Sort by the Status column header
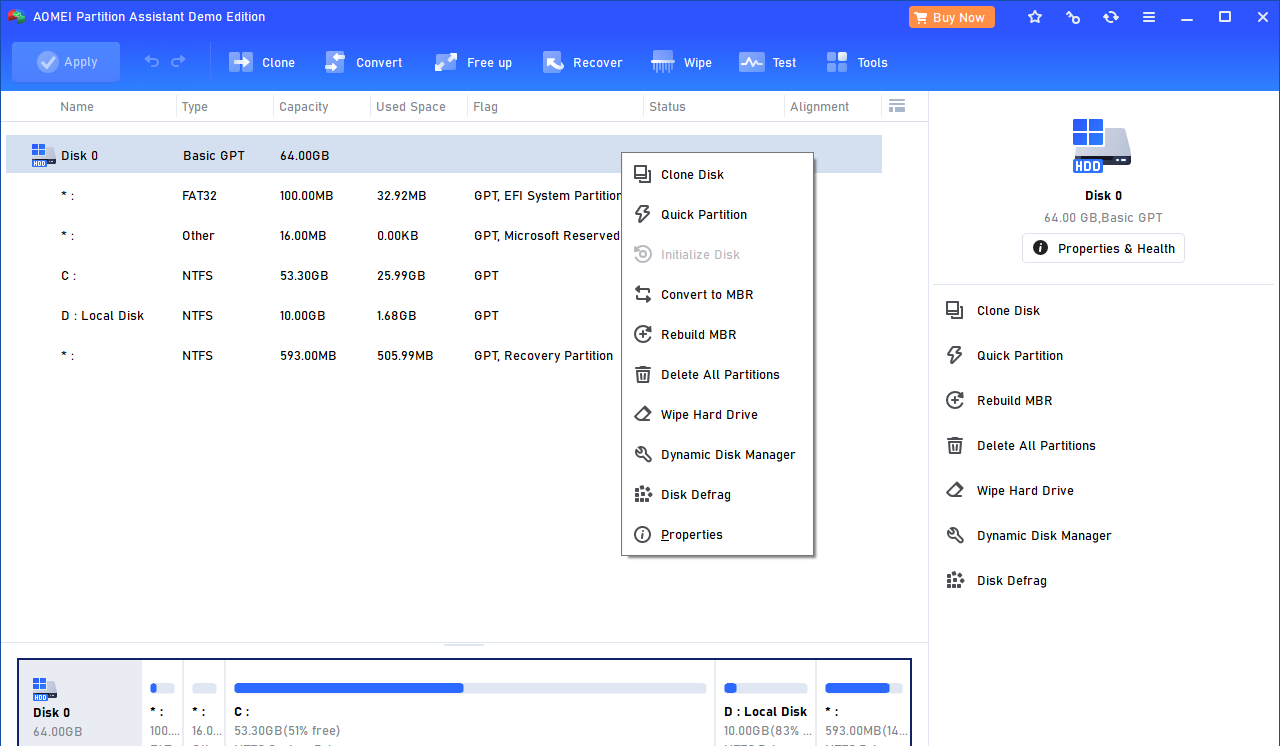The height and width of the screenshot is (746, 1280). coord(667,106)
